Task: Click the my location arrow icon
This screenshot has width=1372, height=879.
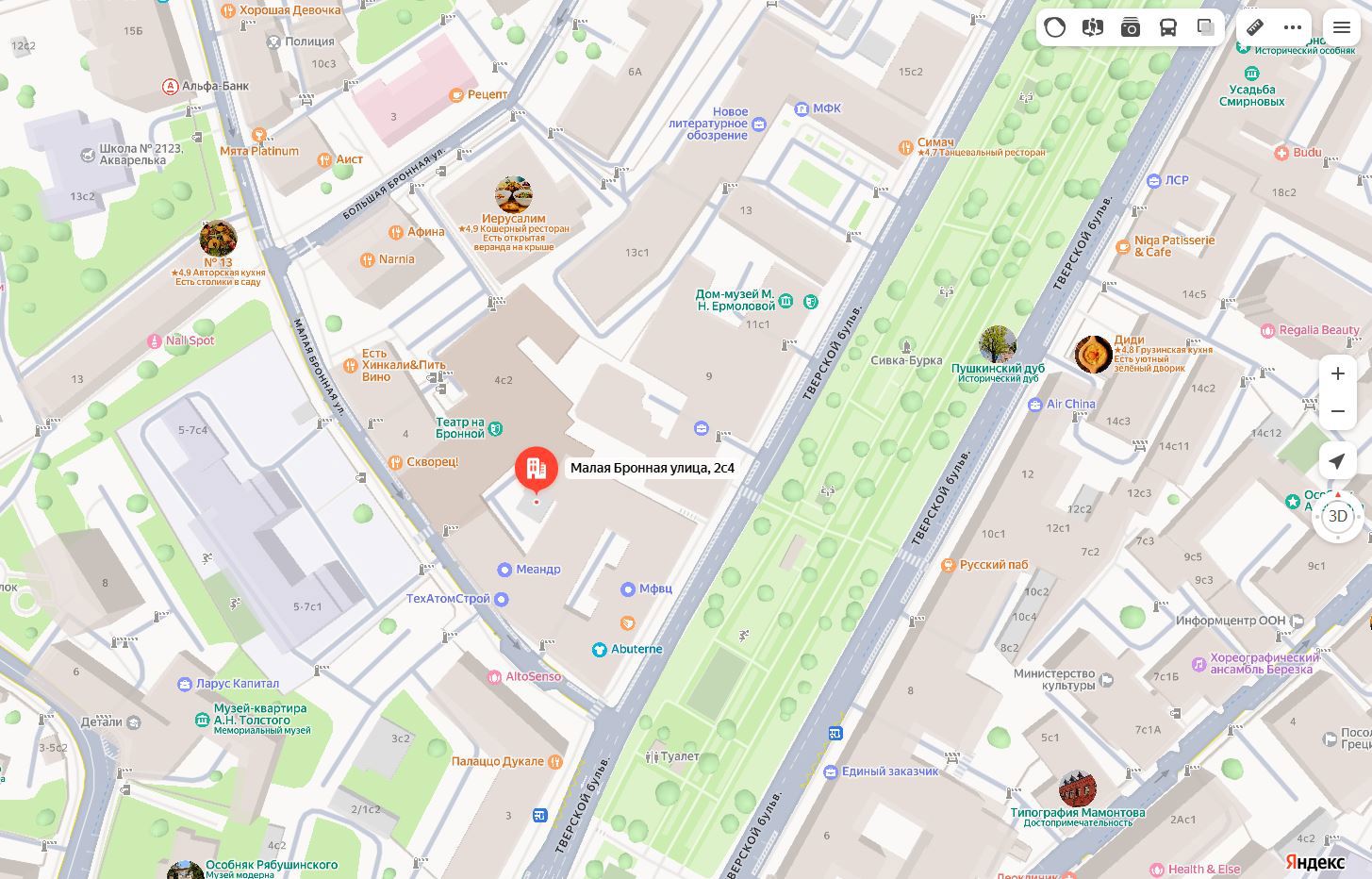Action: coord(1338,461)
